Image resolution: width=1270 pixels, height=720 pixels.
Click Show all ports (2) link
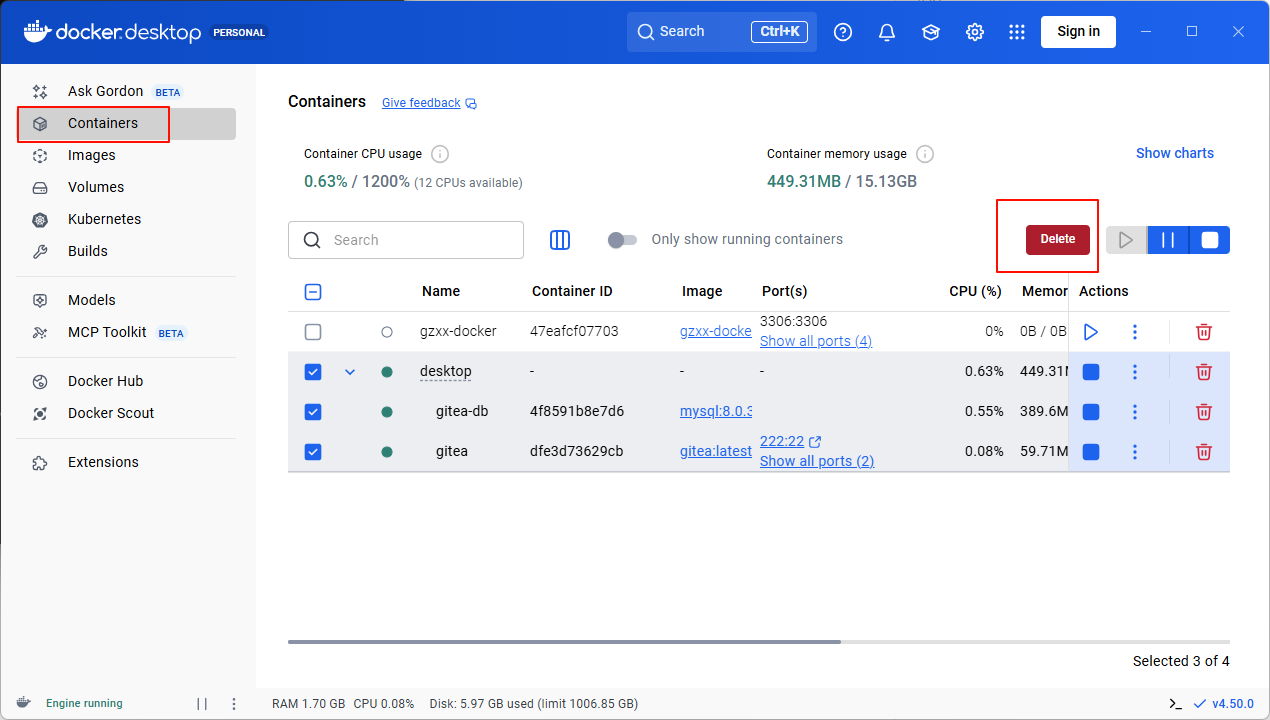pyautogui.click(x=816, y=461)
